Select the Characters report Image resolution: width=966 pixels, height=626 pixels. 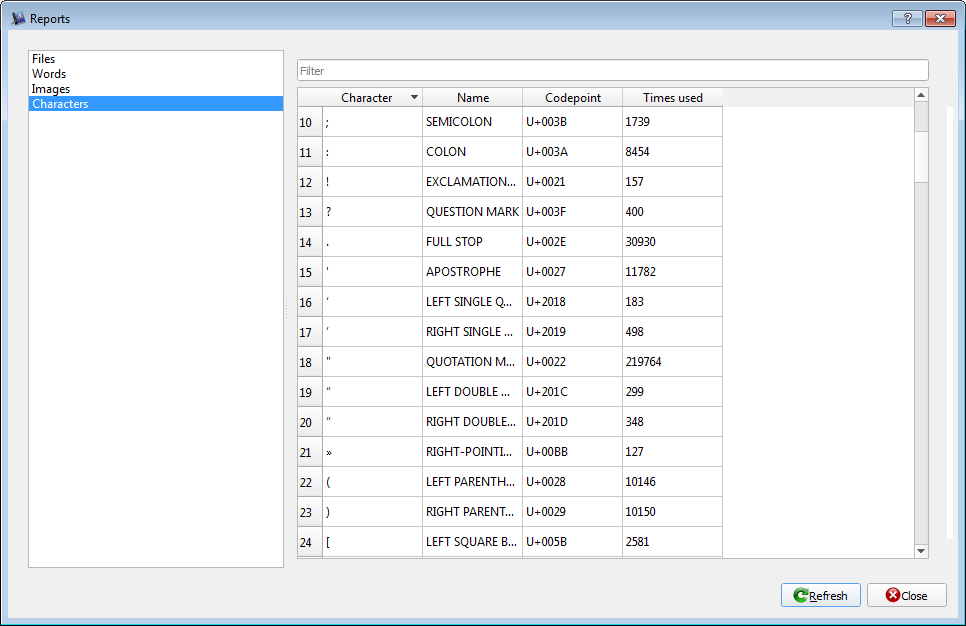[156, 104]
